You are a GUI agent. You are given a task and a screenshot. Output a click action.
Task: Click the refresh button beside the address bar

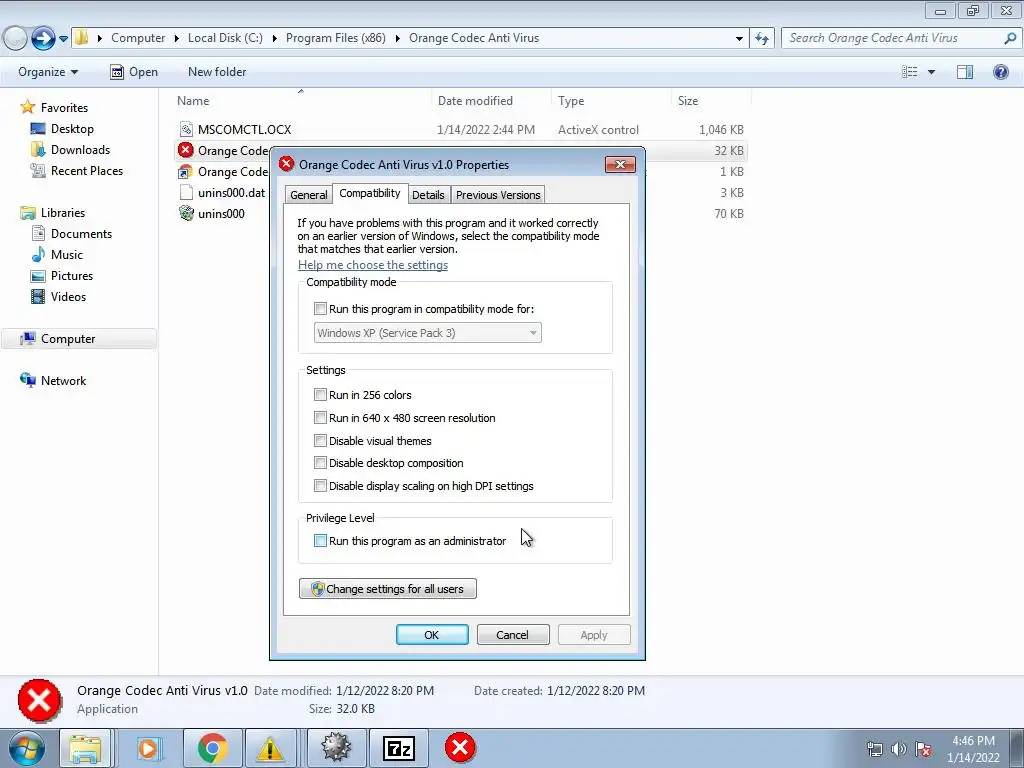coord(762,39)
